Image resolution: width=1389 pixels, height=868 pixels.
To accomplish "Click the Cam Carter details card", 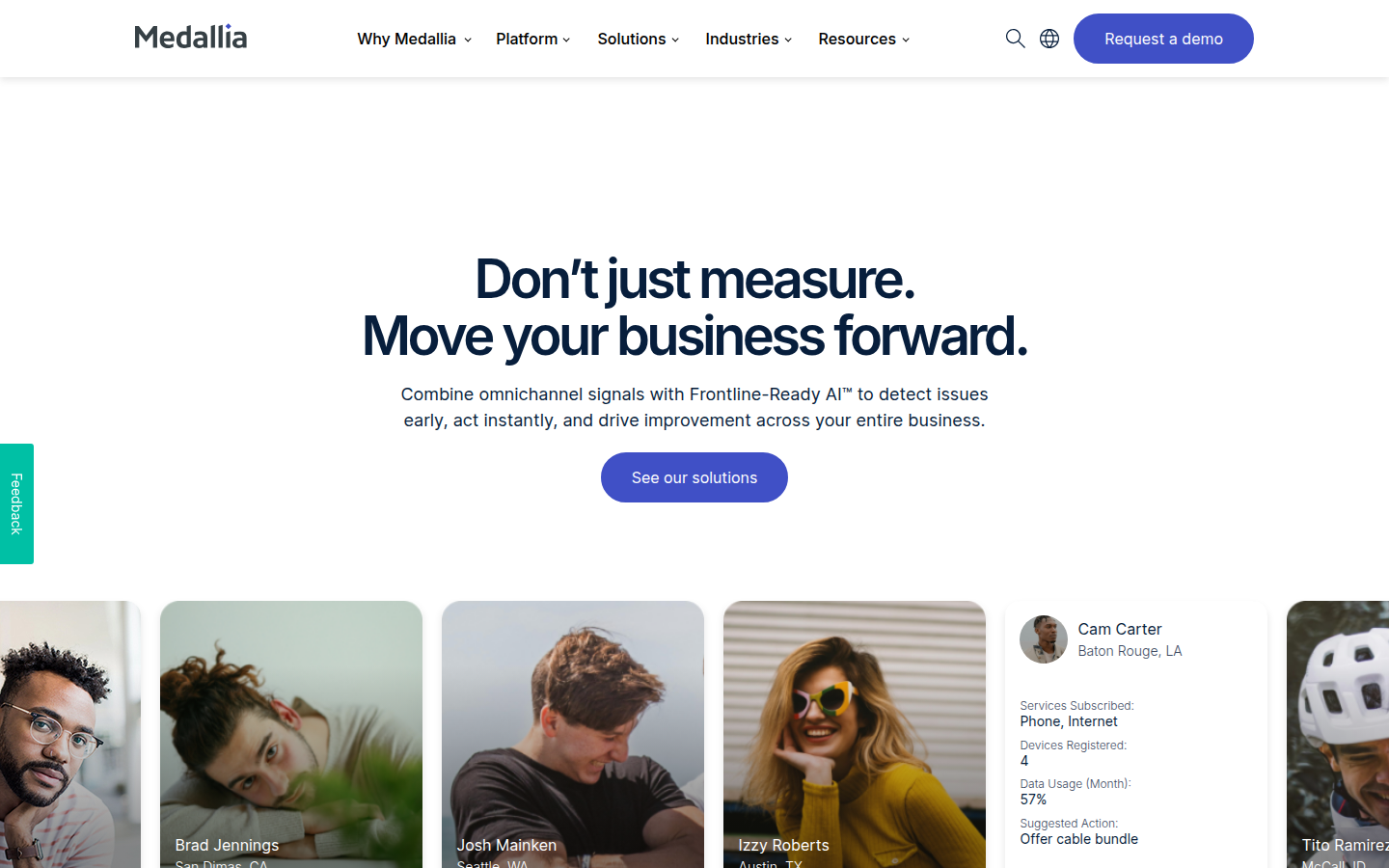I will point(1136,734).
